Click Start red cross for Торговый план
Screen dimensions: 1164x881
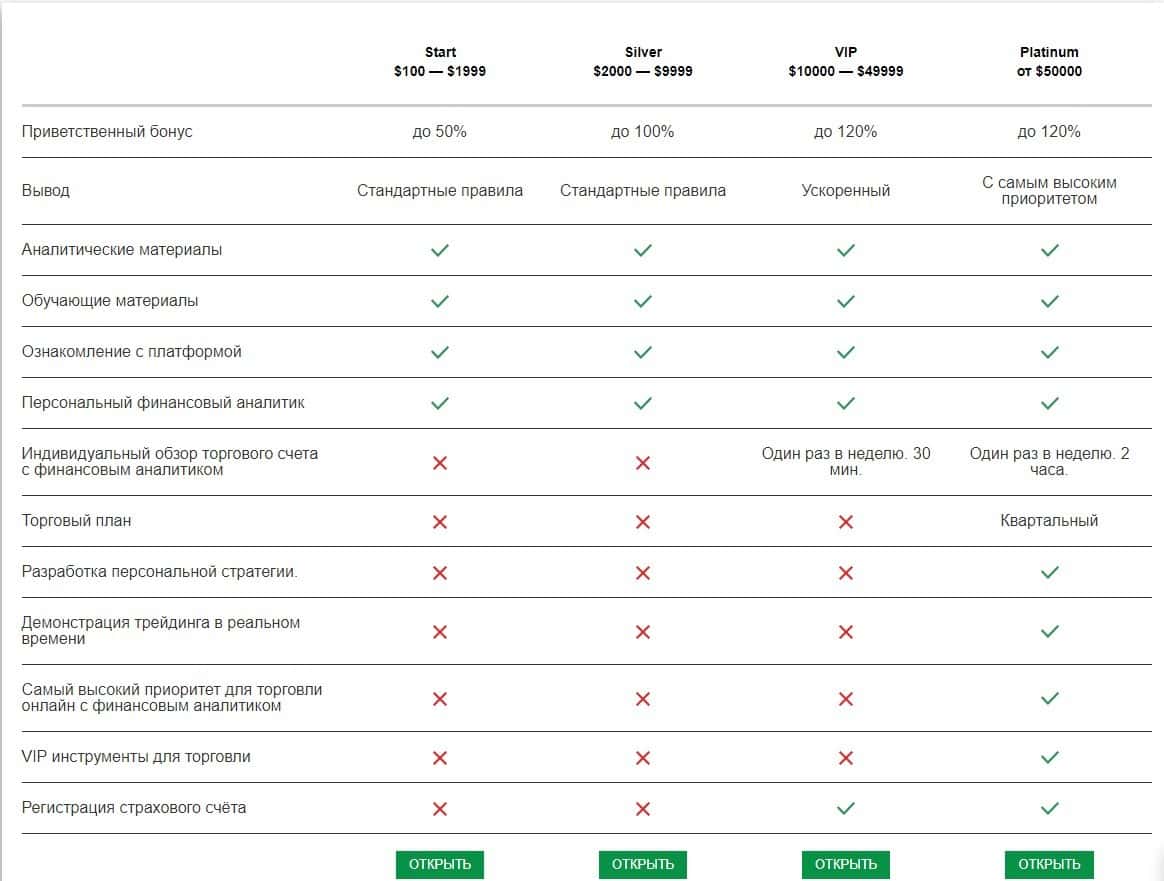coord(439,521)
